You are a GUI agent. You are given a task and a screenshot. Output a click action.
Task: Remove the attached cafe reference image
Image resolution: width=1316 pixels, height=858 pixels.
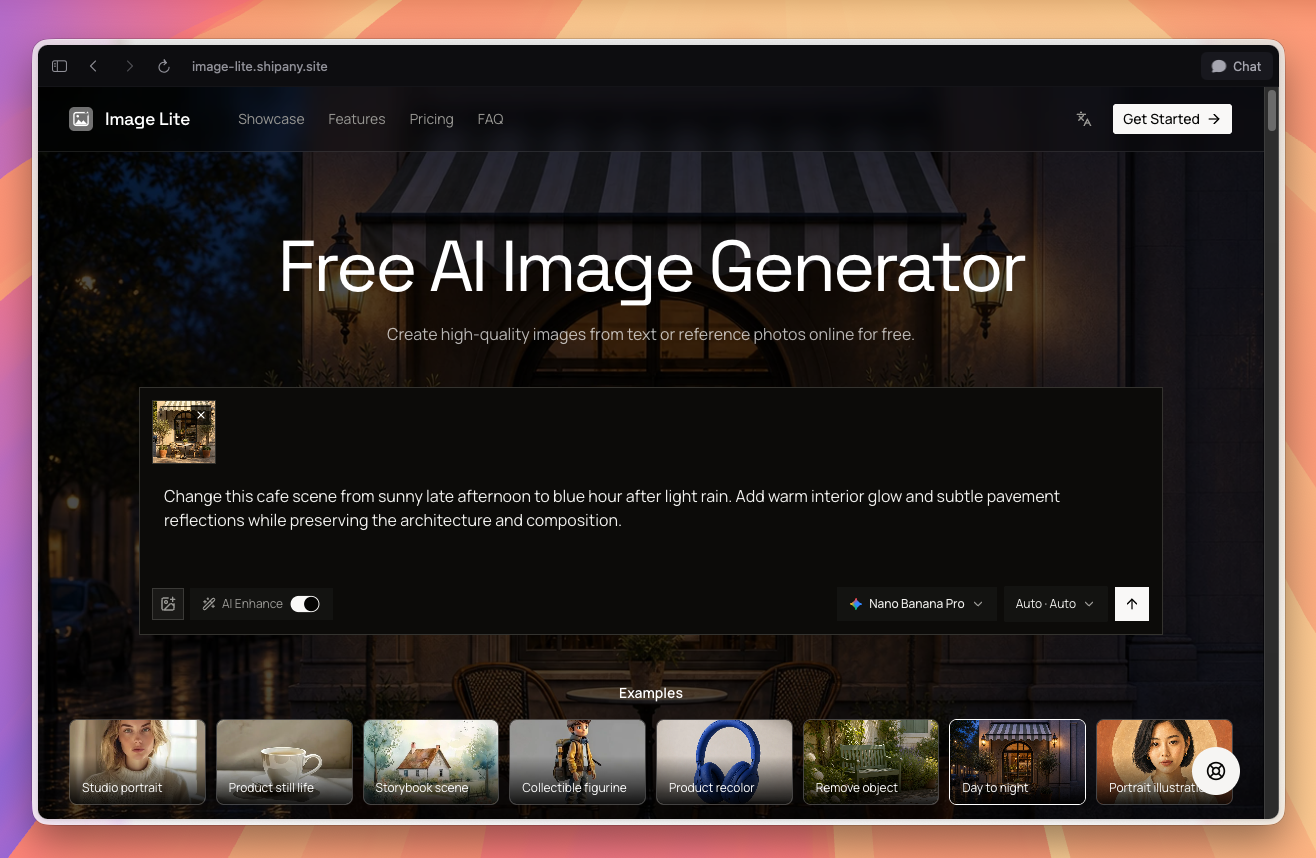[x=201, y=415]
